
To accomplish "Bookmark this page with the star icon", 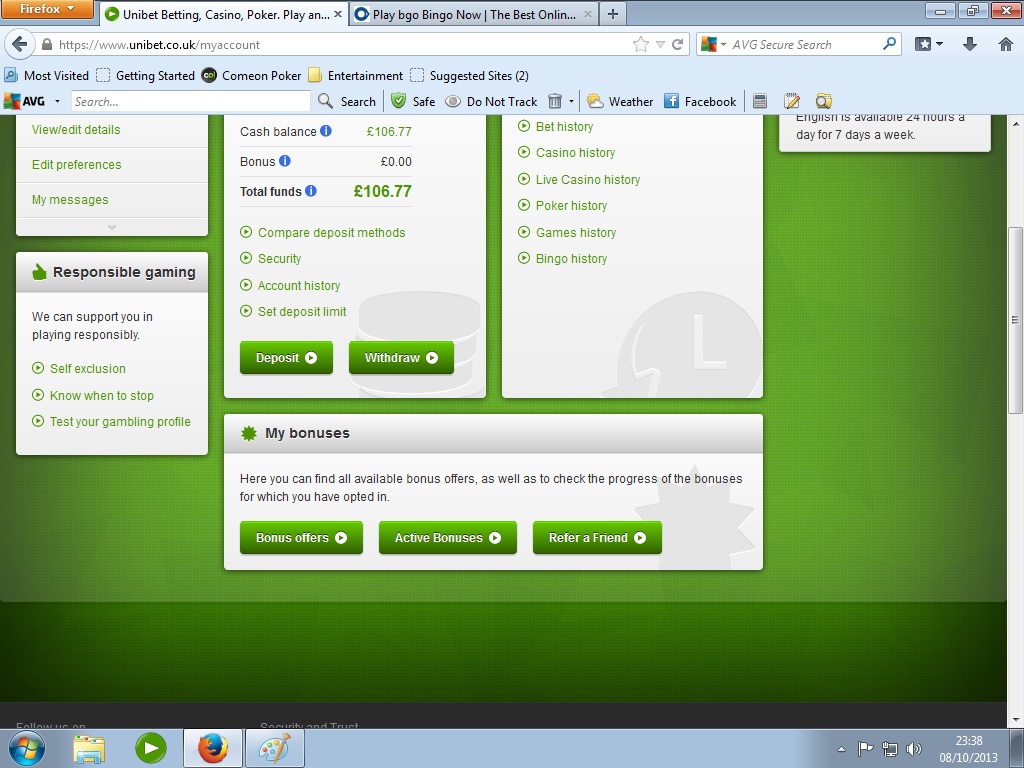I will [641, 45].
